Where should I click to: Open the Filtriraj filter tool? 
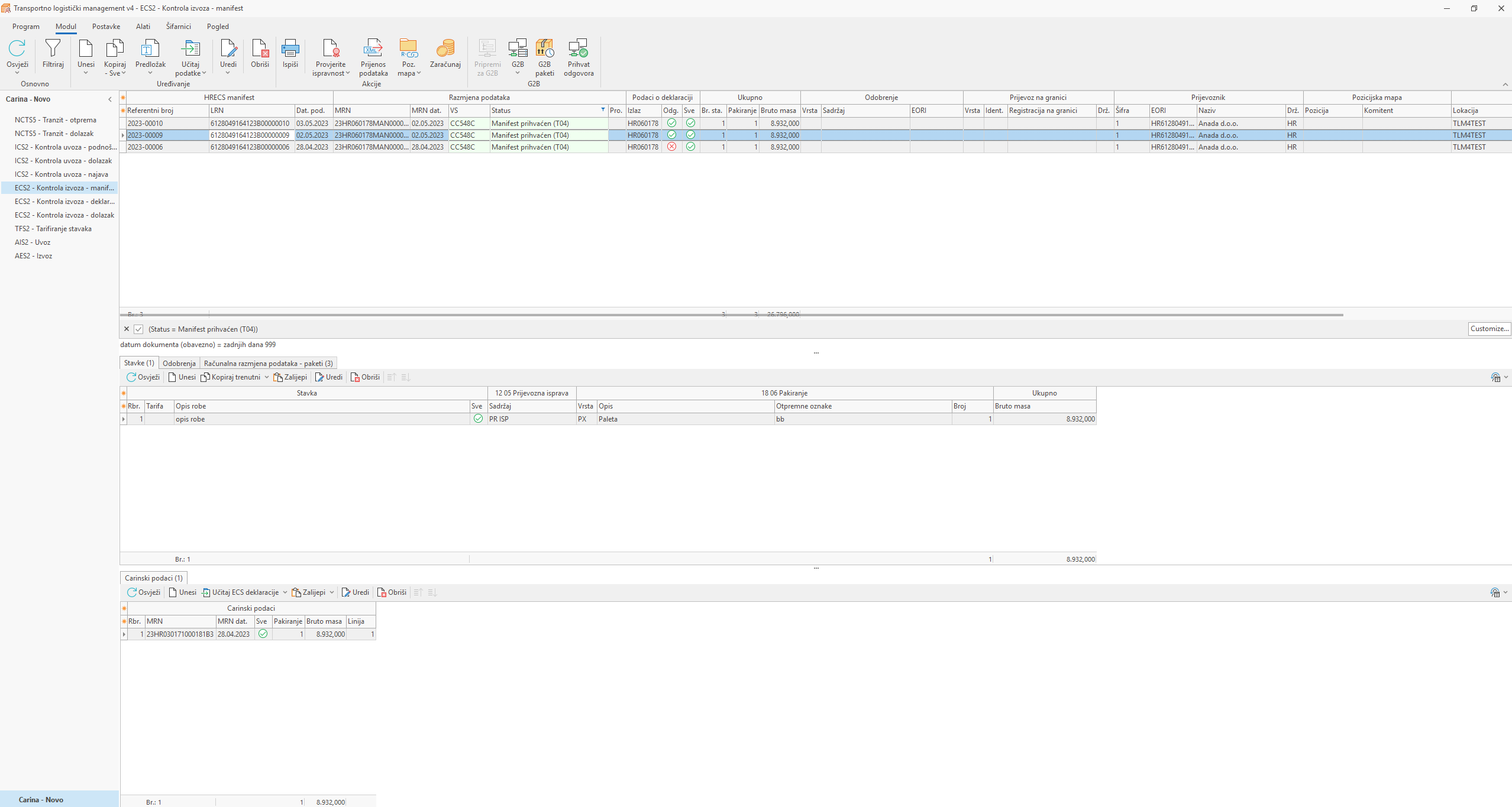coord(53,48)
